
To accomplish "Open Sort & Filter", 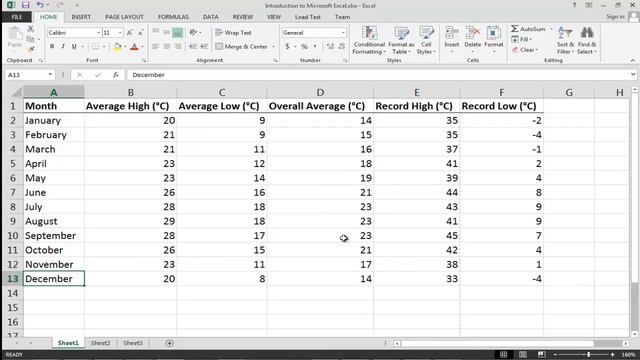I will [x=565, y=40].
